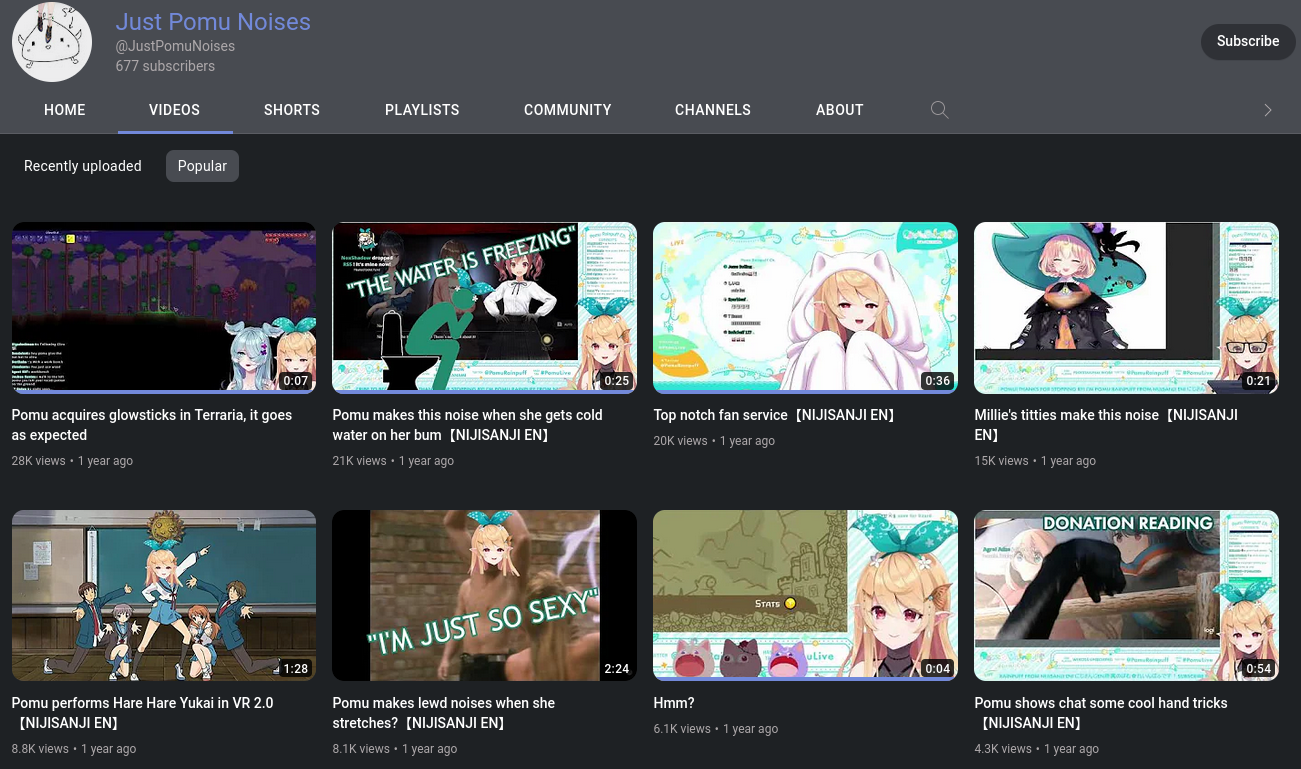Open title 'Millie's titties make this noise'
Viewport: 1301px width, 769px height.
pyautogui.click(x=1107, y=425)
